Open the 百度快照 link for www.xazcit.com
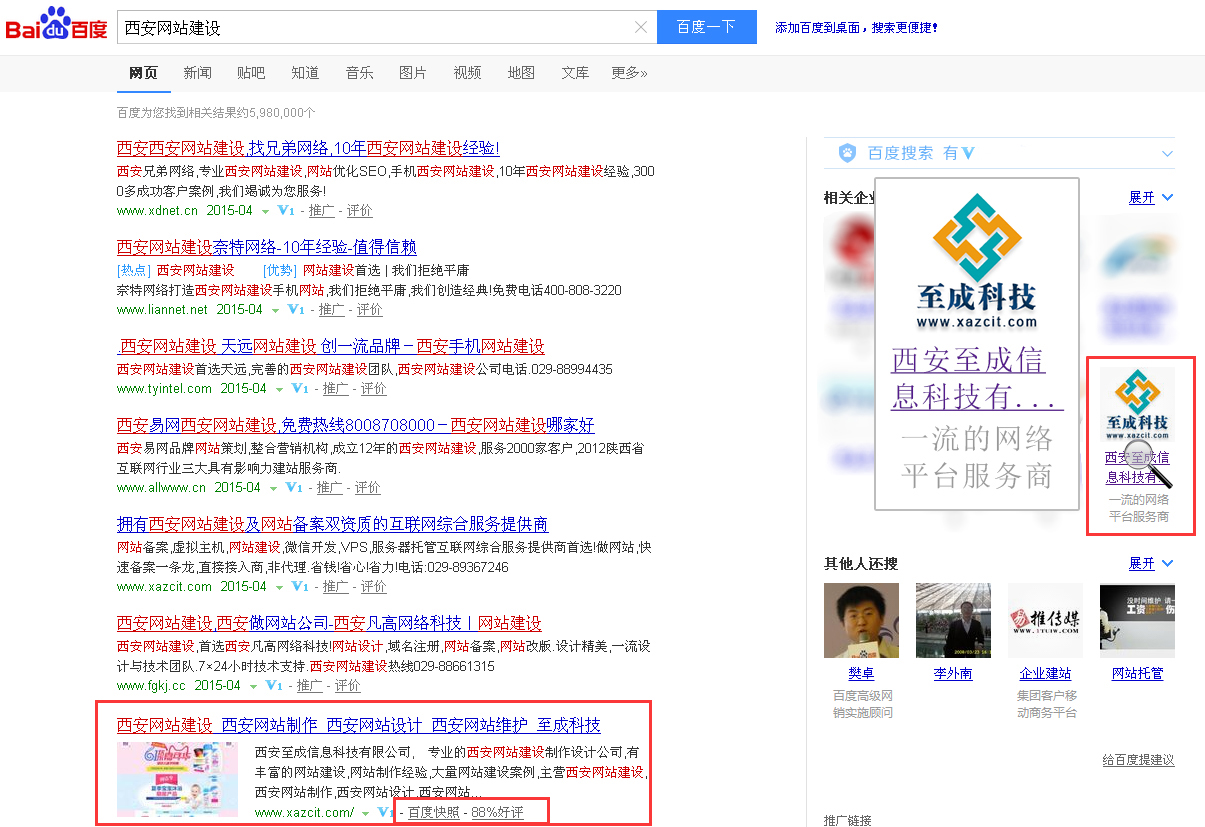The image size is (1205, 827). point(434,812)
